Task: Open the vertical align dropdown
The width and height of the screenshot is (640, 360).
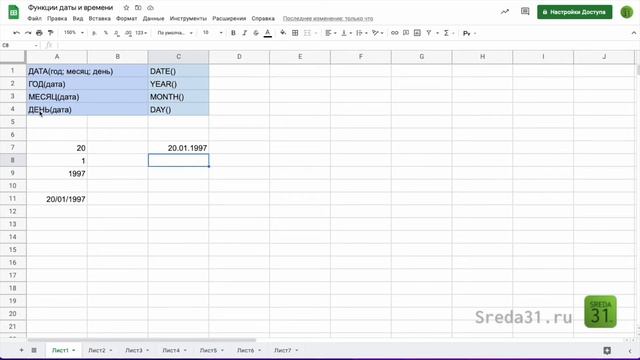Action: [346, 33]
